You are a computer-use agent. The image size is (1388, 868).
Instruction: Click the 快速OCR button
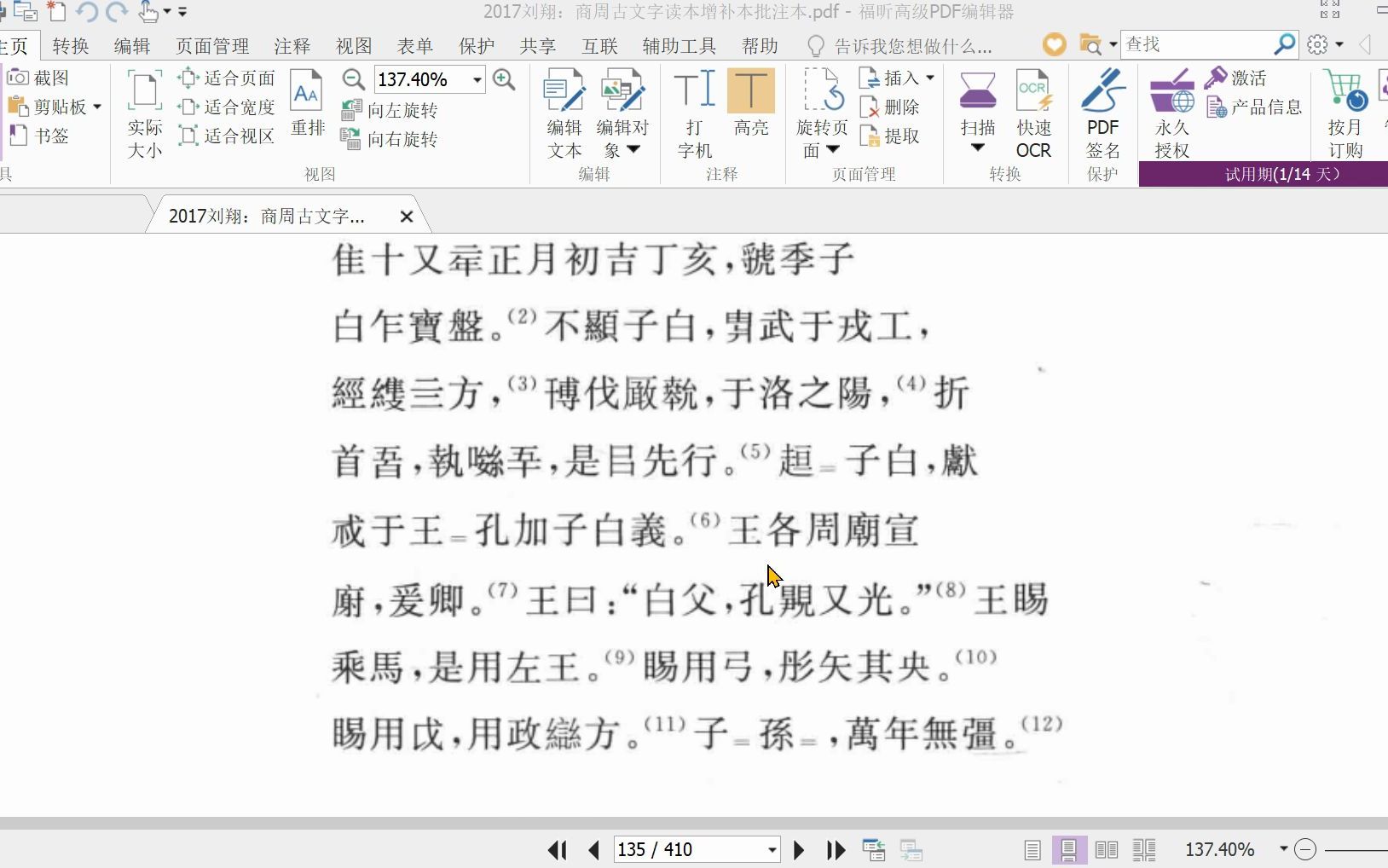point(1033,114)
